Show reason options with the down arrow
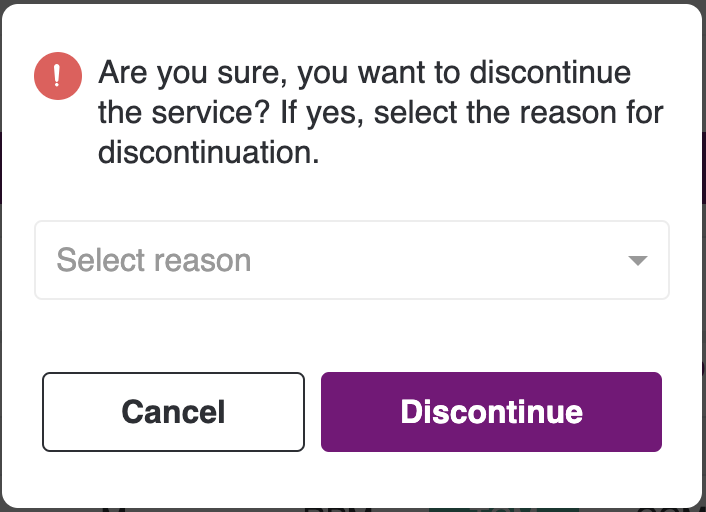Screen dimensions: 706x512 click(x=638, y=260)
